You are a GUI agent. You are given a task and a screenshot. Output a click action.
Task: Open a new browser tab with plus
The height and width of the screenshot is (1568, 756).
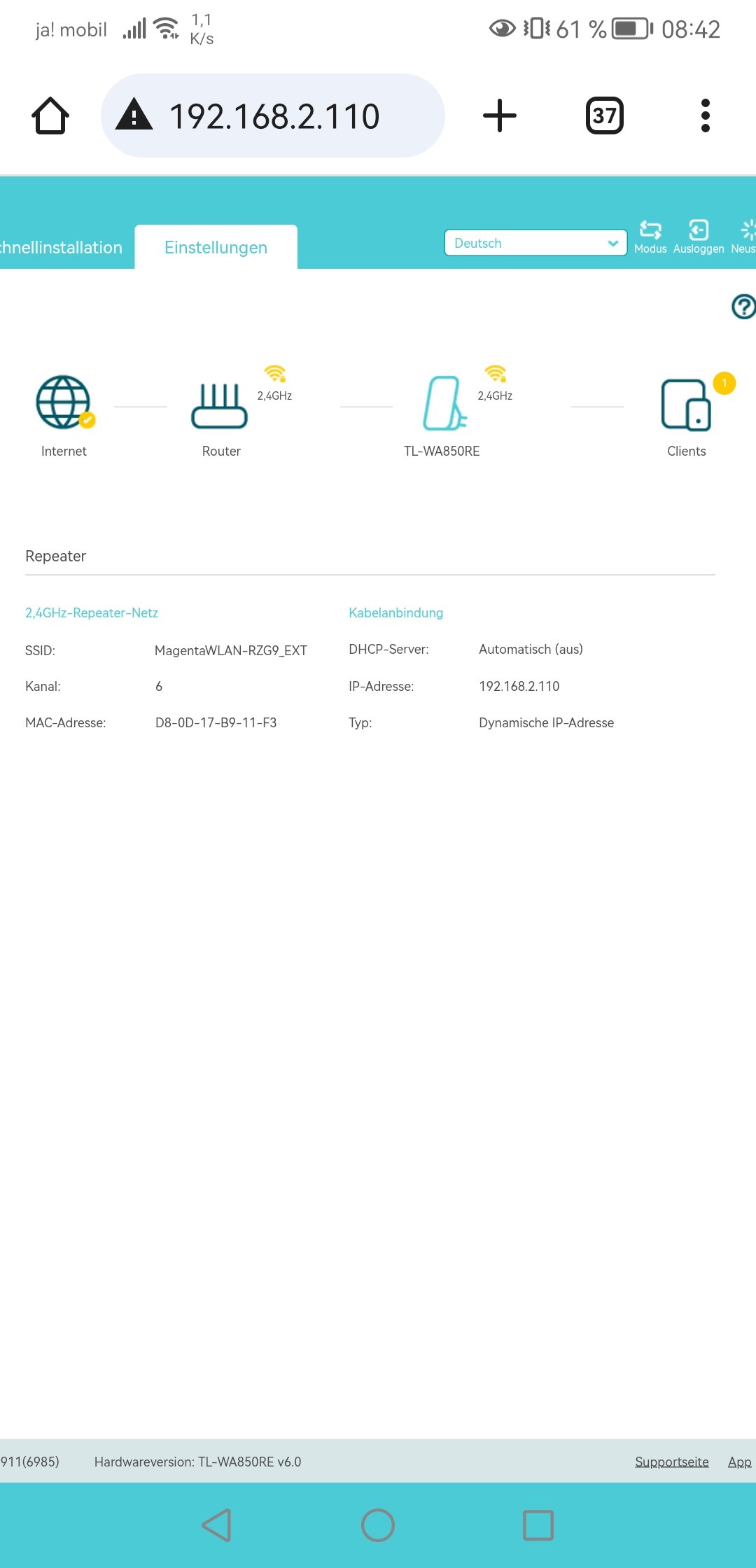(500, 115)
